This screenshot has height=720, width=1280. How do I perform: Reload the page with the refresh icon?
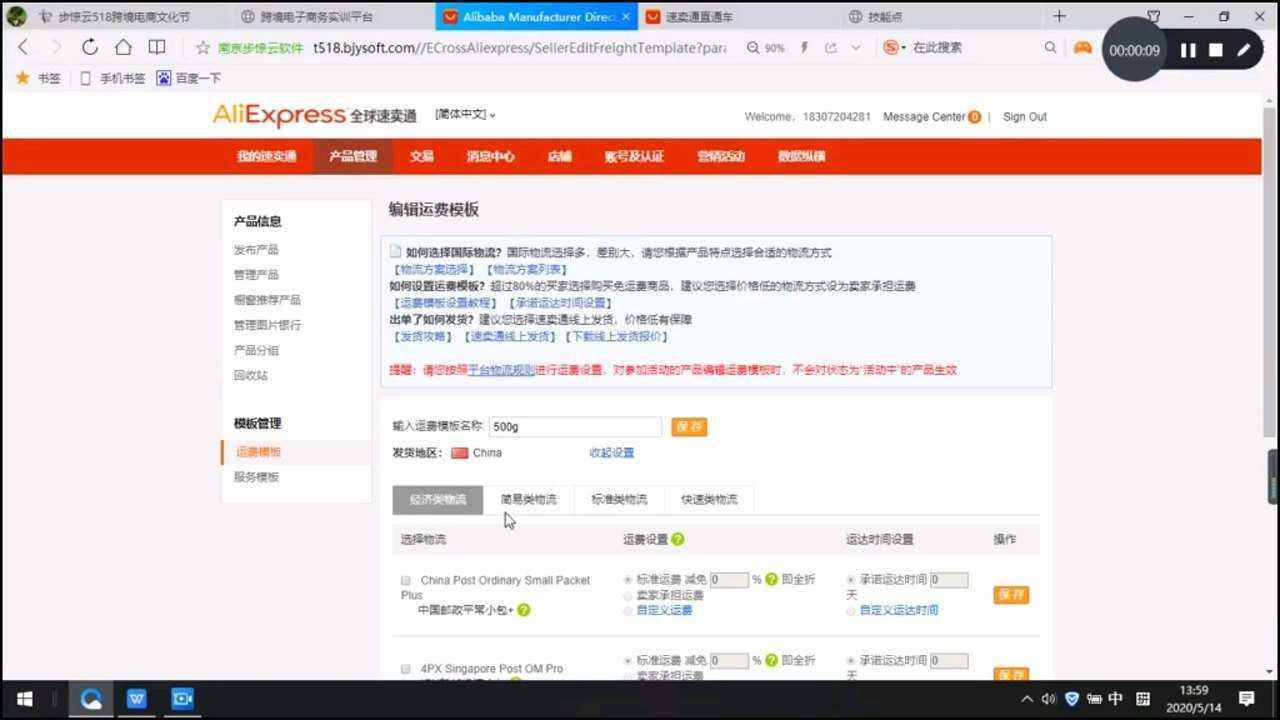pos(89,47)
